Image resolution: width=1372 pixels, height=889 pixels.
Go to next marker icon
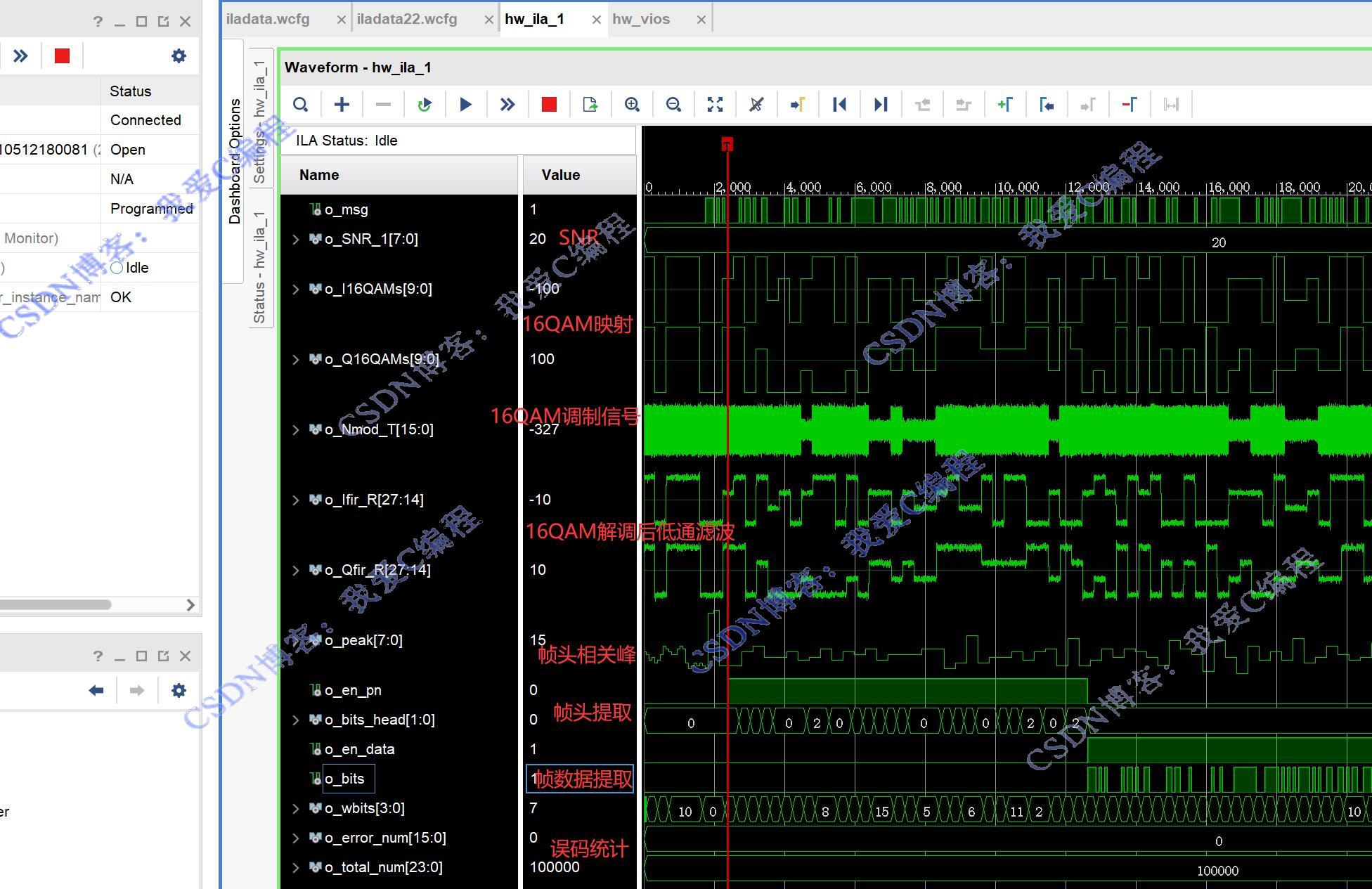click(x=1088, y=105)
